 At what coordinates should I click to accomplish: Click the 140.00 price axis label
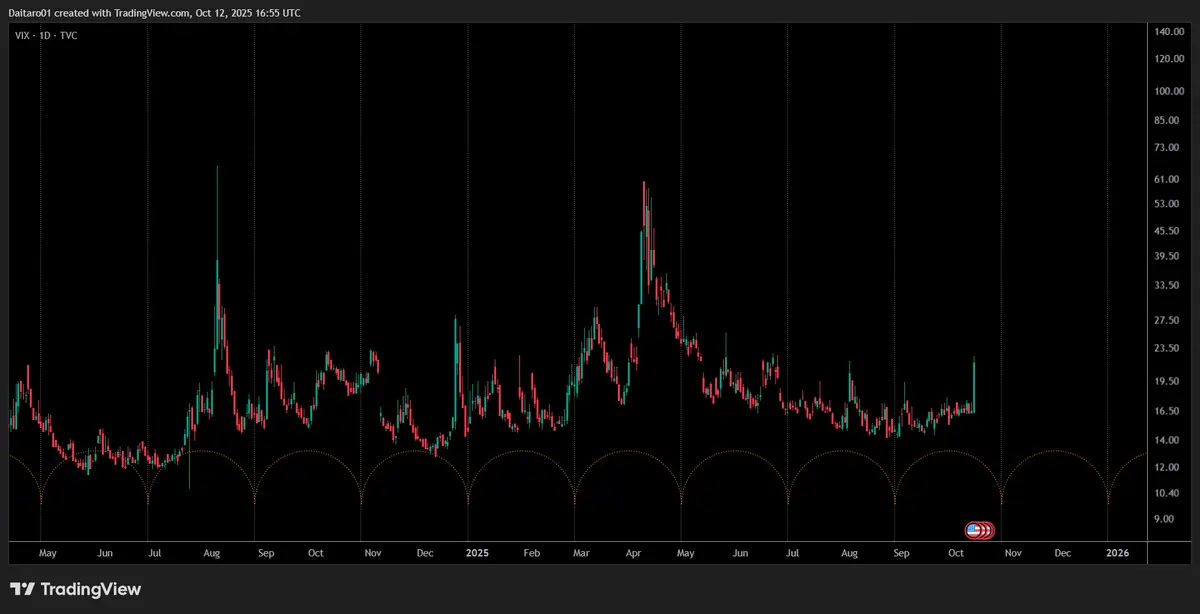[1170, 32]
